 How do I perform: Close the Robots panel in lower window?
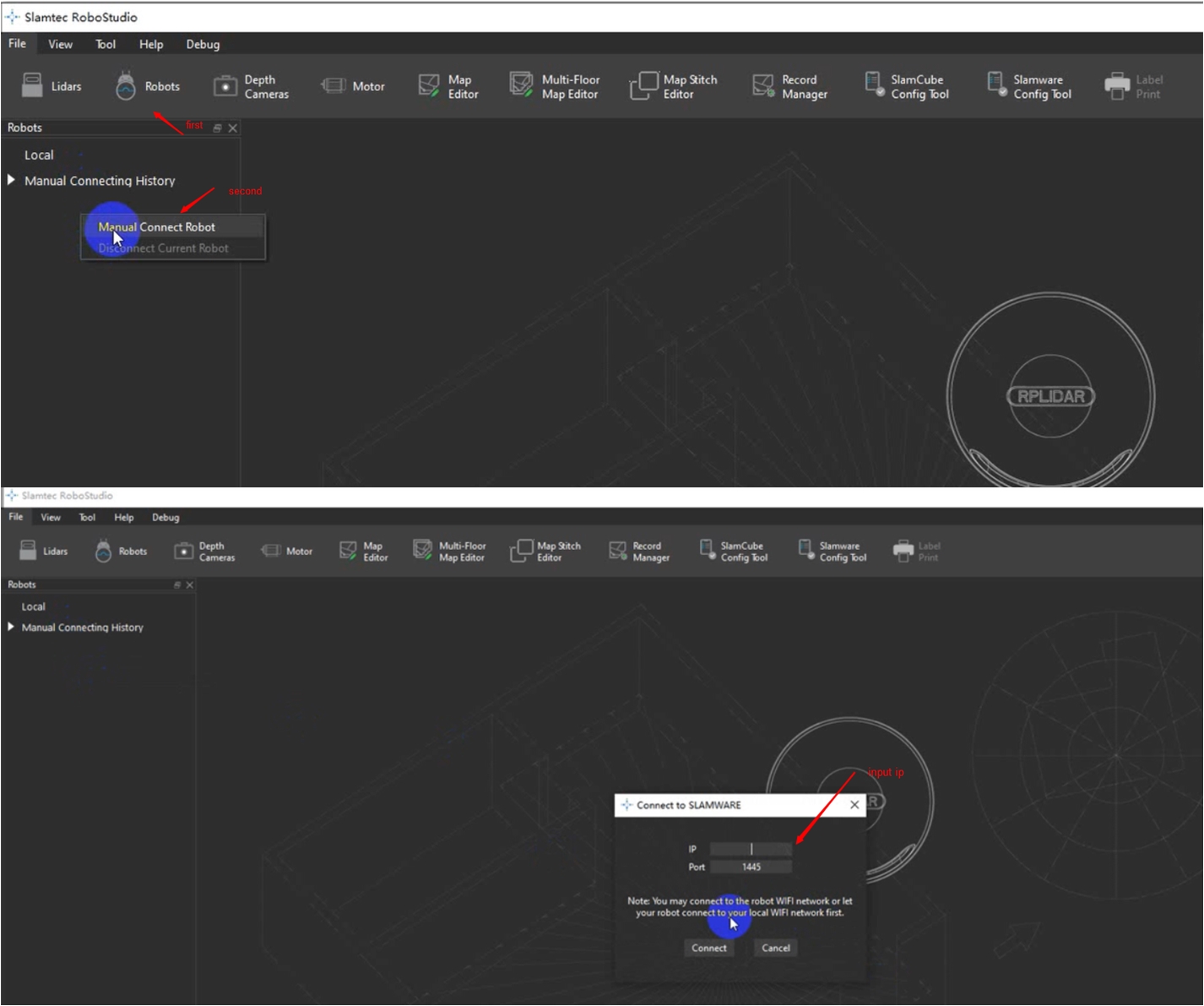click(189, 585)
